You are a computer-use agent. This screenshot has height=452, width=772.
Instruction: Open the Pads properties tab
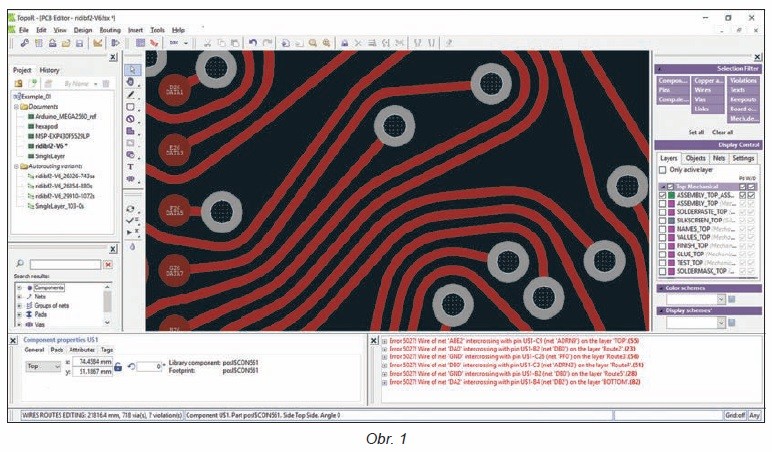[x=57, y=350]
